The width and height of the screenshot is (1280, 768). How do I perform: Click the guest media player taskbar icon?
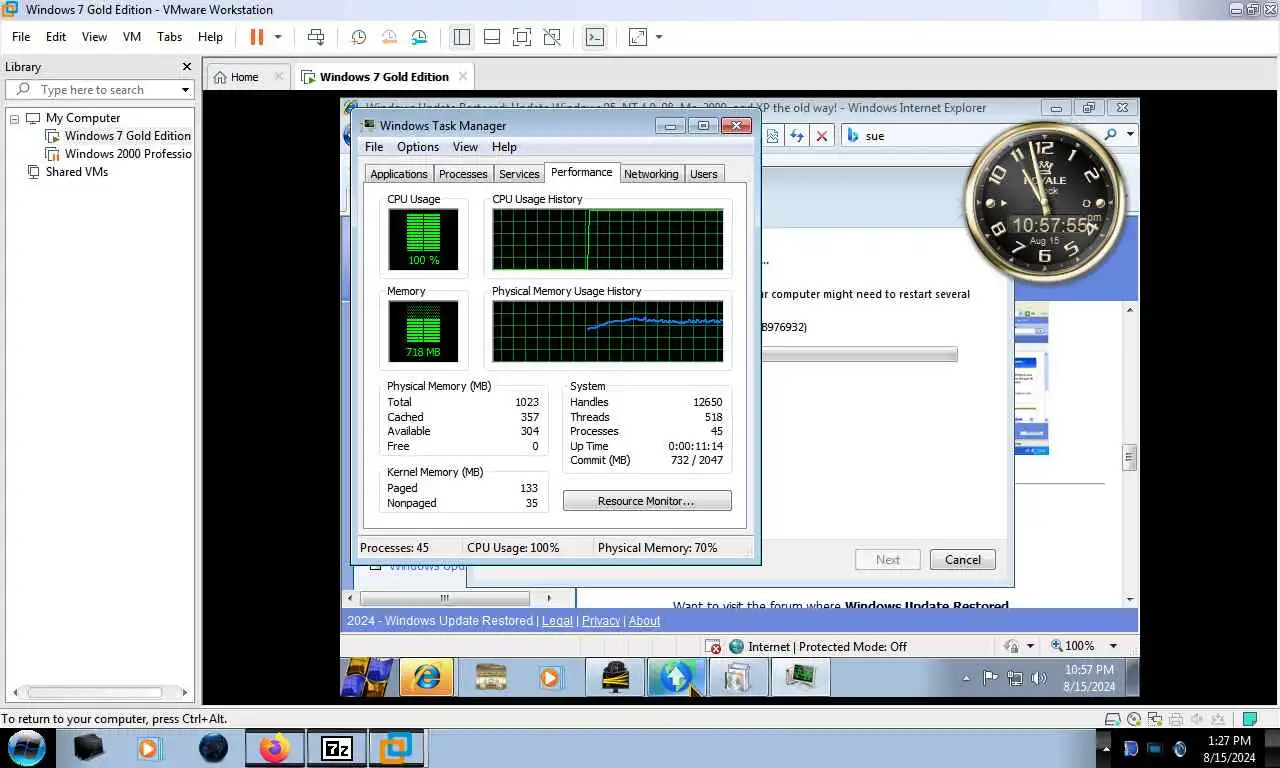click(x=550, y=678)
